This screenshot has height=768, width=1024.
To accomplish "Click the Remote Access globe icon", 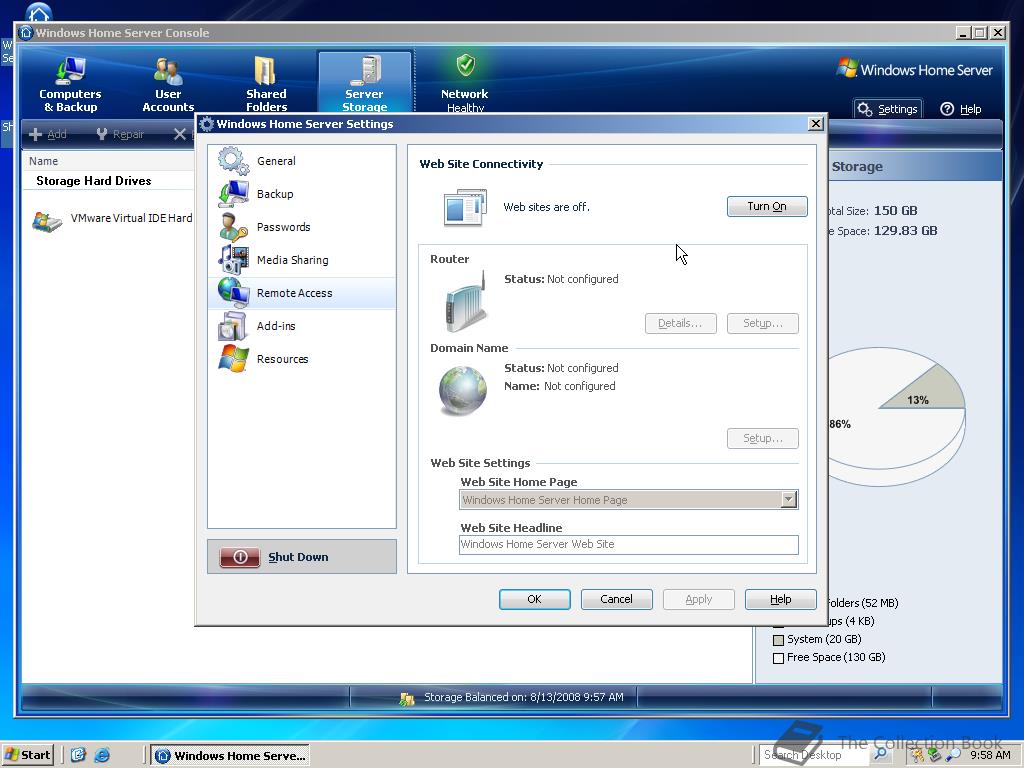I will [233, 293].
